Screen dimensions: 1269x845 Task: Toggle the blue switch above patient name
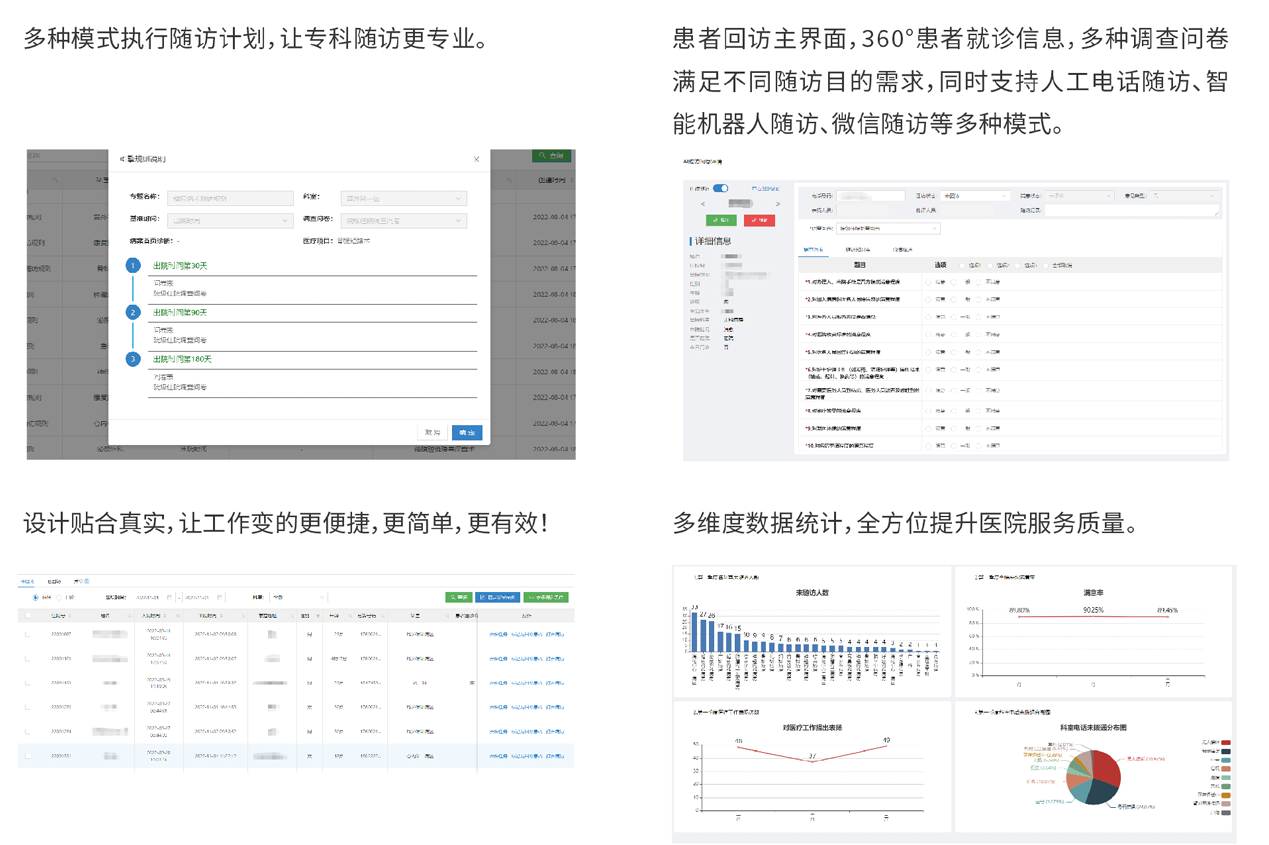[720, 188]
